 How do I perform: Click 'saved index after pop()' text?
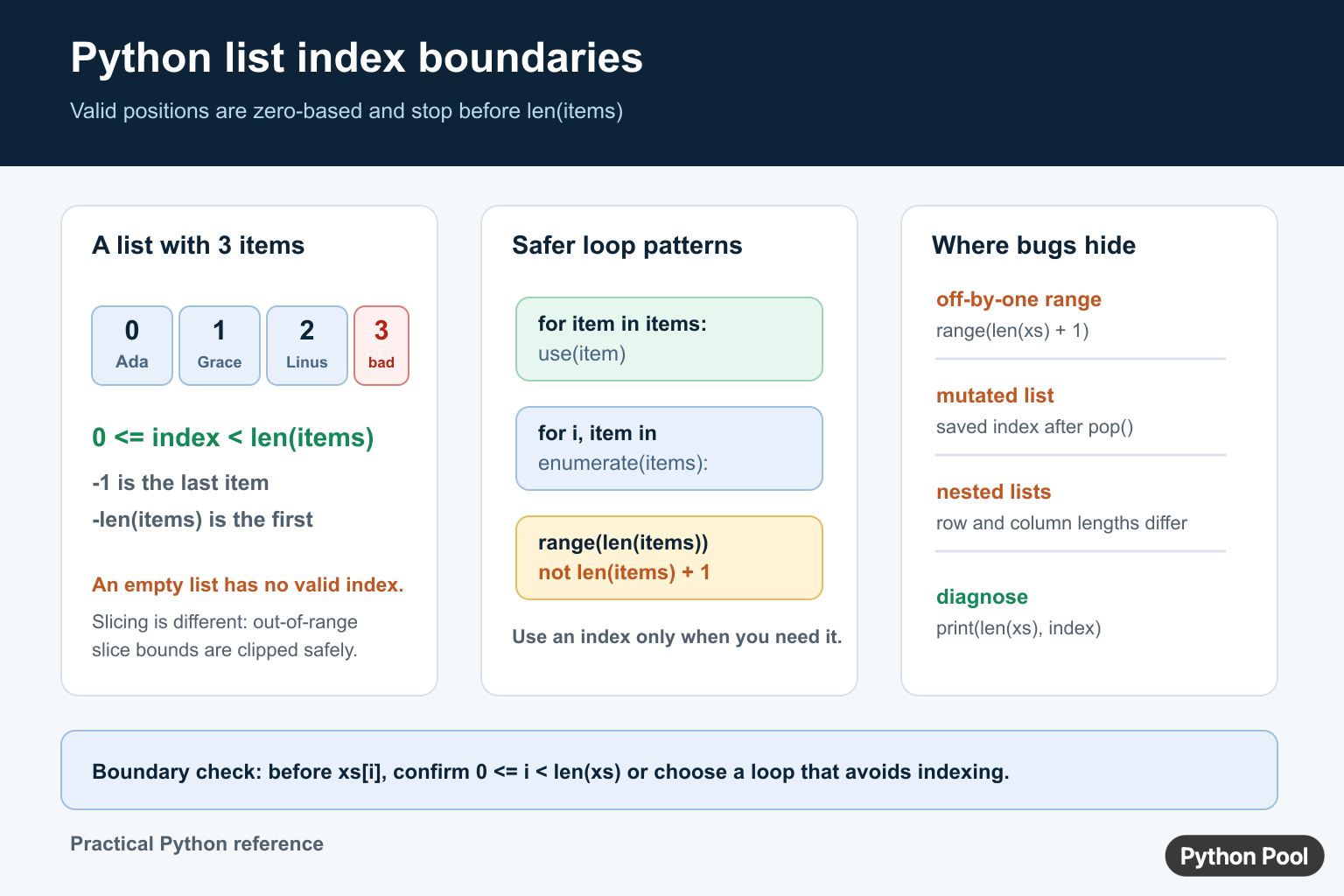click(x=1034, y=427)
